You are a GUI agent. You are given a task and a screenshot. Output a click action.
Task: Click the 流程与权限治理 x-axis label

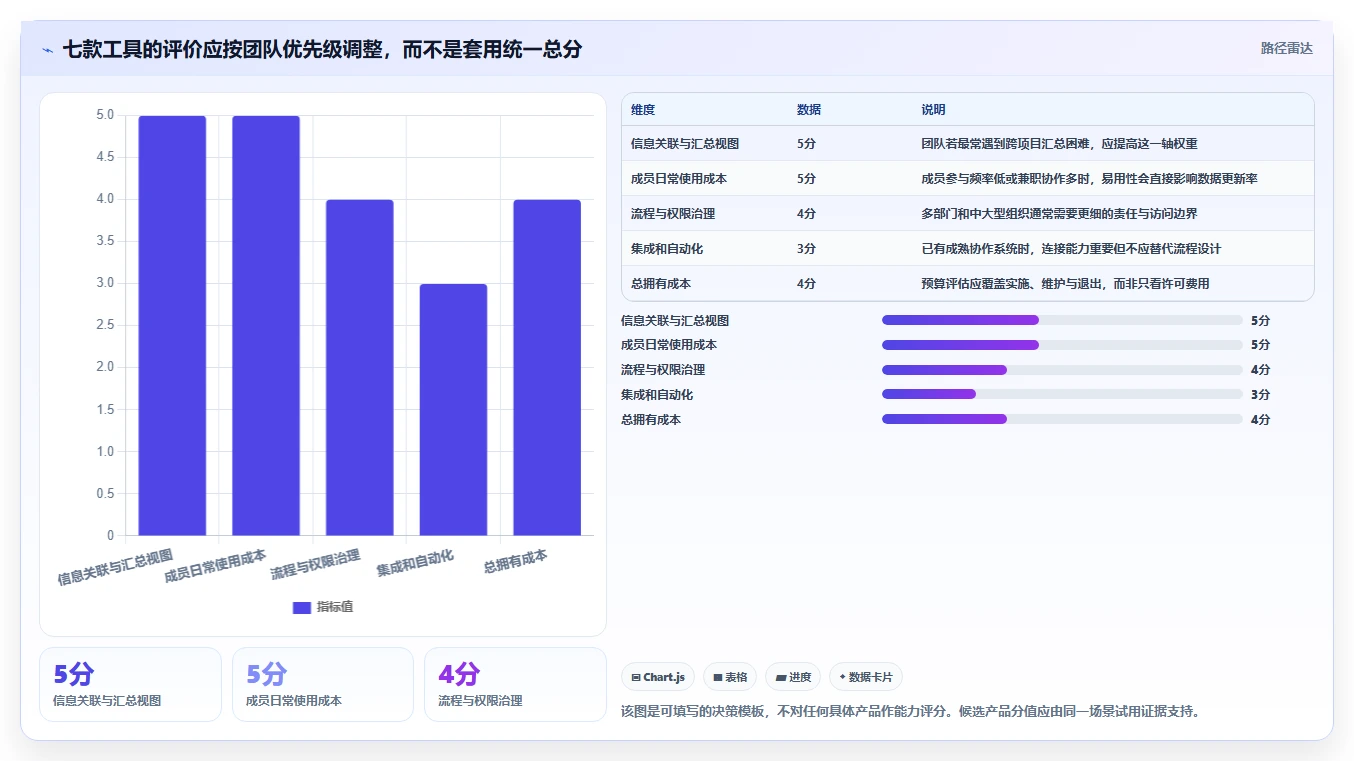tap(315, 564)
